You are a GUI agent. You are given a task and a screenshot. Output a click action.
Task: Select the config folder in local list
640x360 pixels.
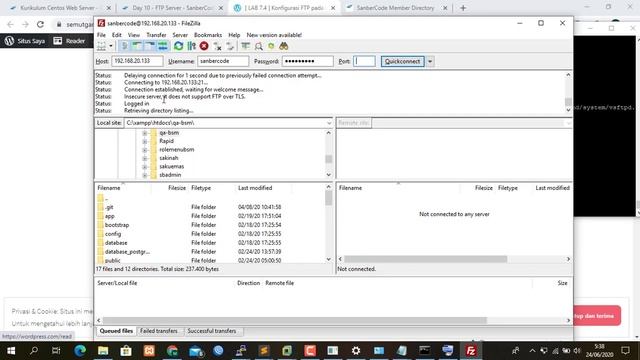tap(113, 234)
